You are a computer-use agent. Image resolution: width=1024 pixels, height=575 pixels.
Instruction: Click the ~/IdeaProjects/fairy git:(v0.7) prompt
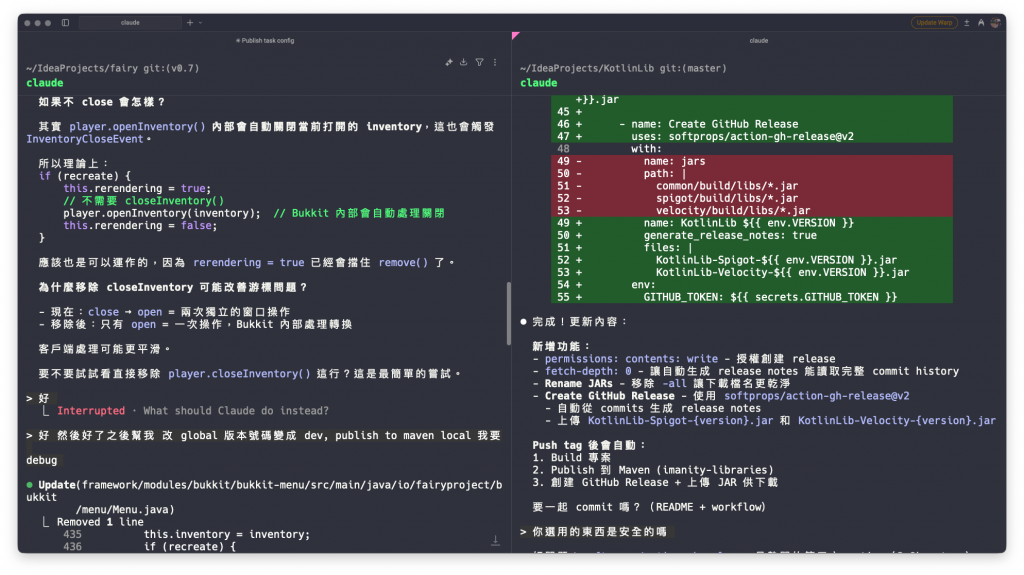(112, 68)
